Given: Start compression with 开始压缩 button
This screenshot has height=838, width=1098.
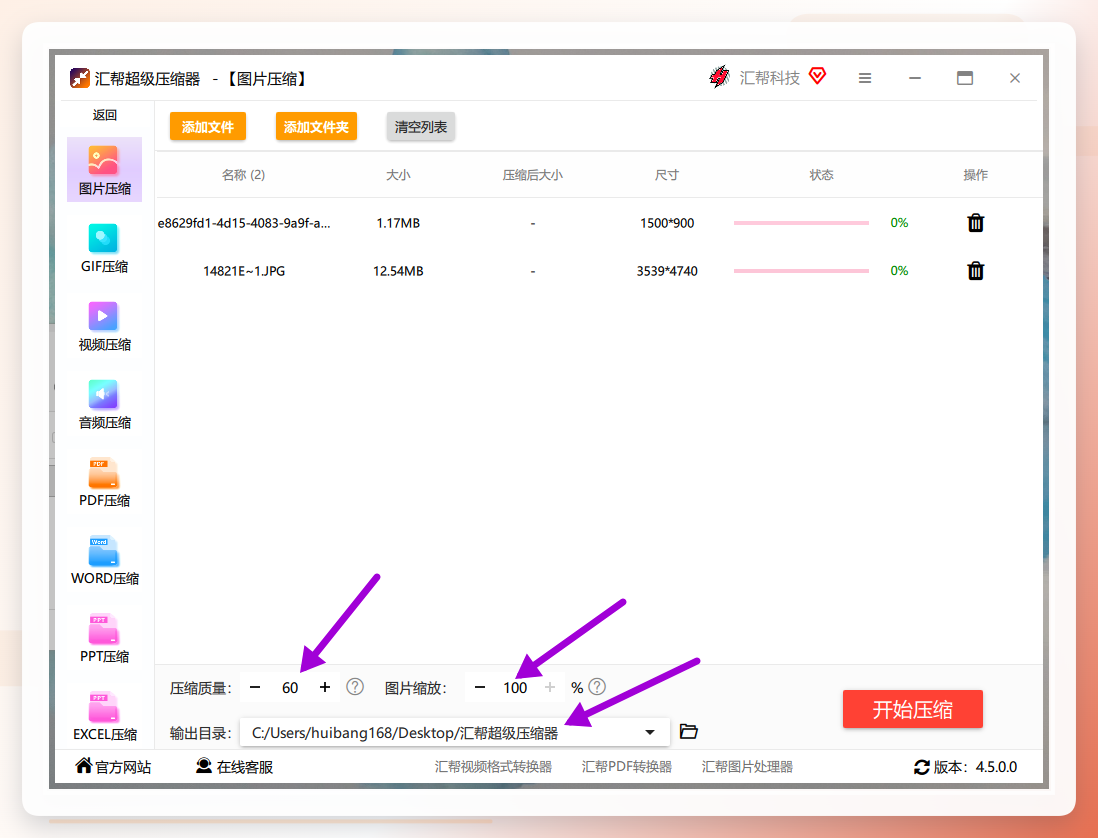Looking at the screenshot, I should pos(912,709).
